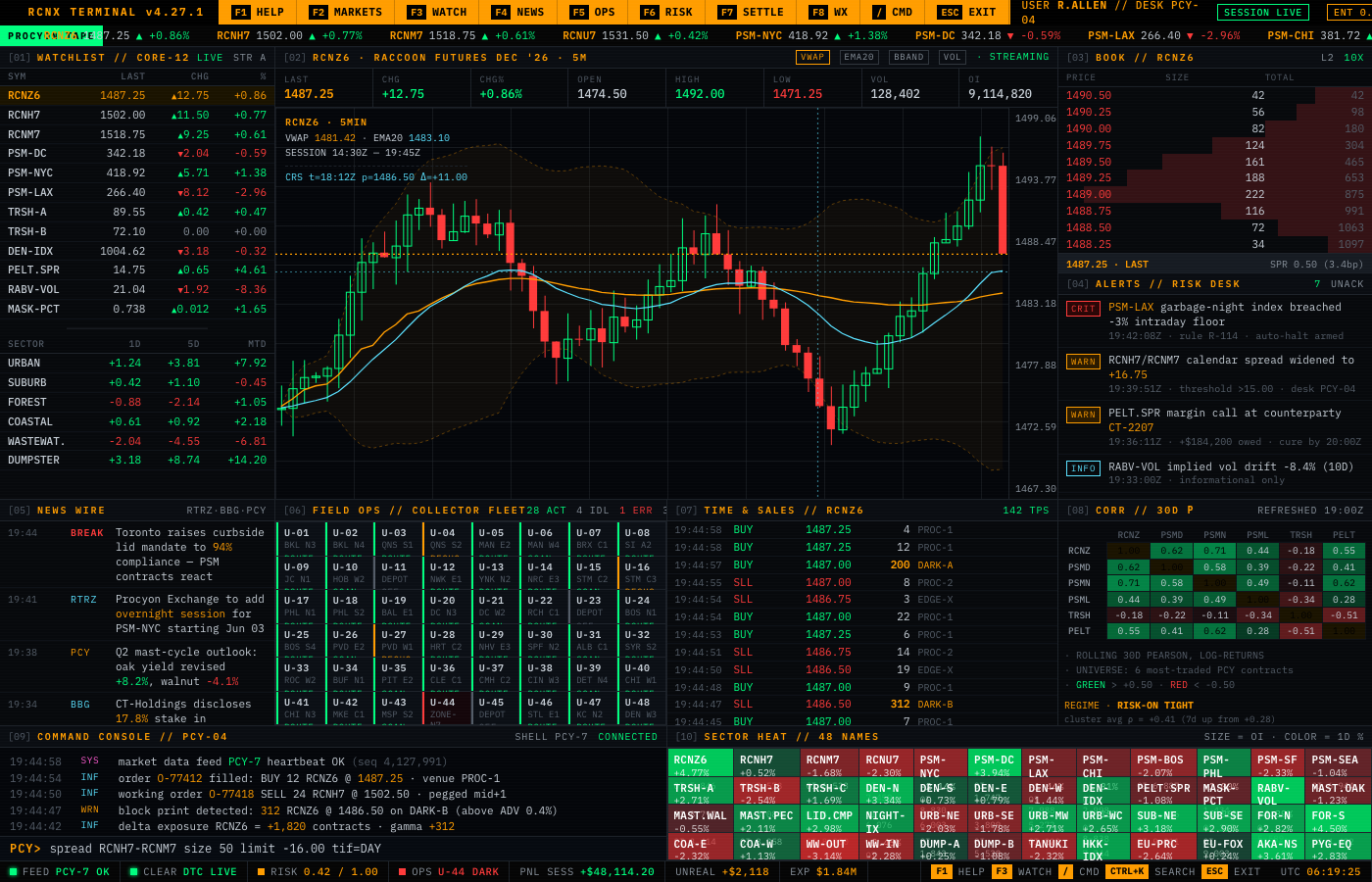Select RABV-VOL row in the watchlist
This screenshot has width=1372, height=882.
pos(137,289)
